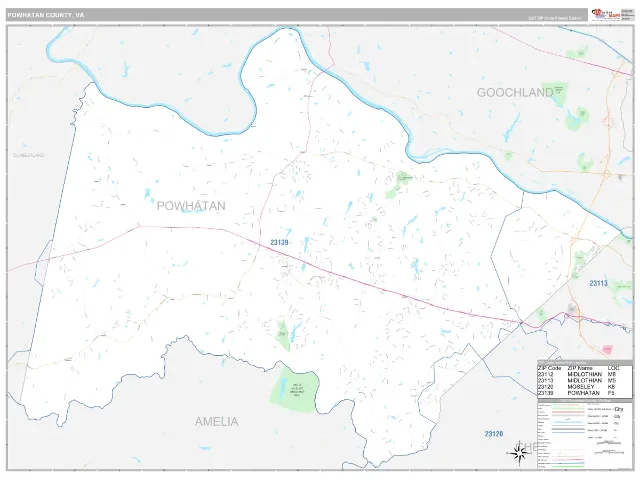Screen dimensions: 640x480
Task: Click the large POWHATAN county label on the map
Action: coord(191,206)
